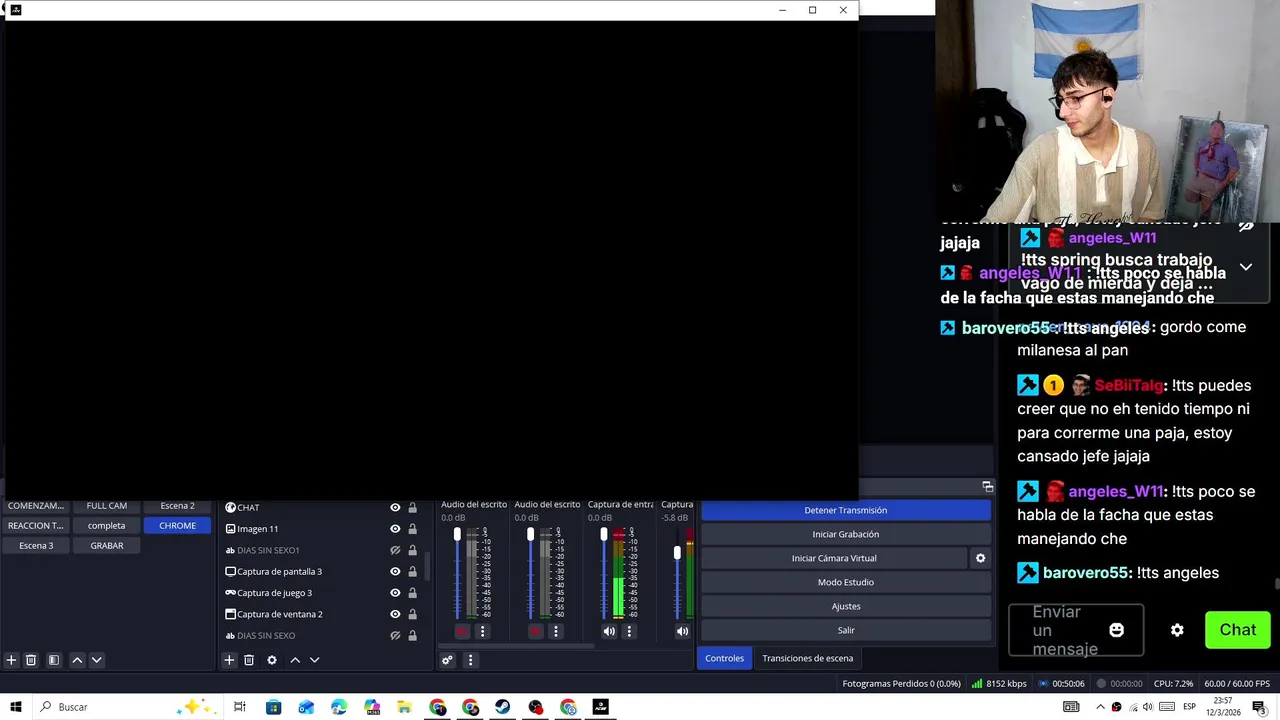Viewport: 1280px width, 720px height.
Task: Unmute the first Audio del escritorio channel
Action: (462, 631)
